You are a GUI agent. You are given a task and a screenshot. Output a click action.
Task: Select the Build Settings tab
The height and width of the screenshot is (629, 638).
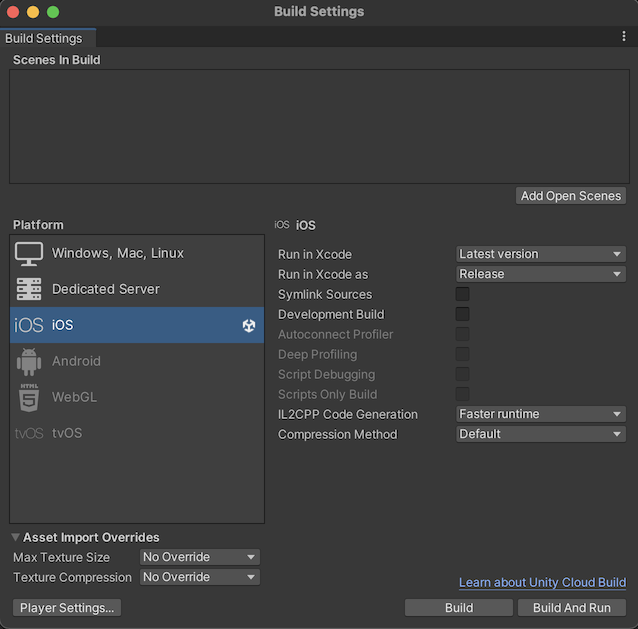click(x=44, y=38)
